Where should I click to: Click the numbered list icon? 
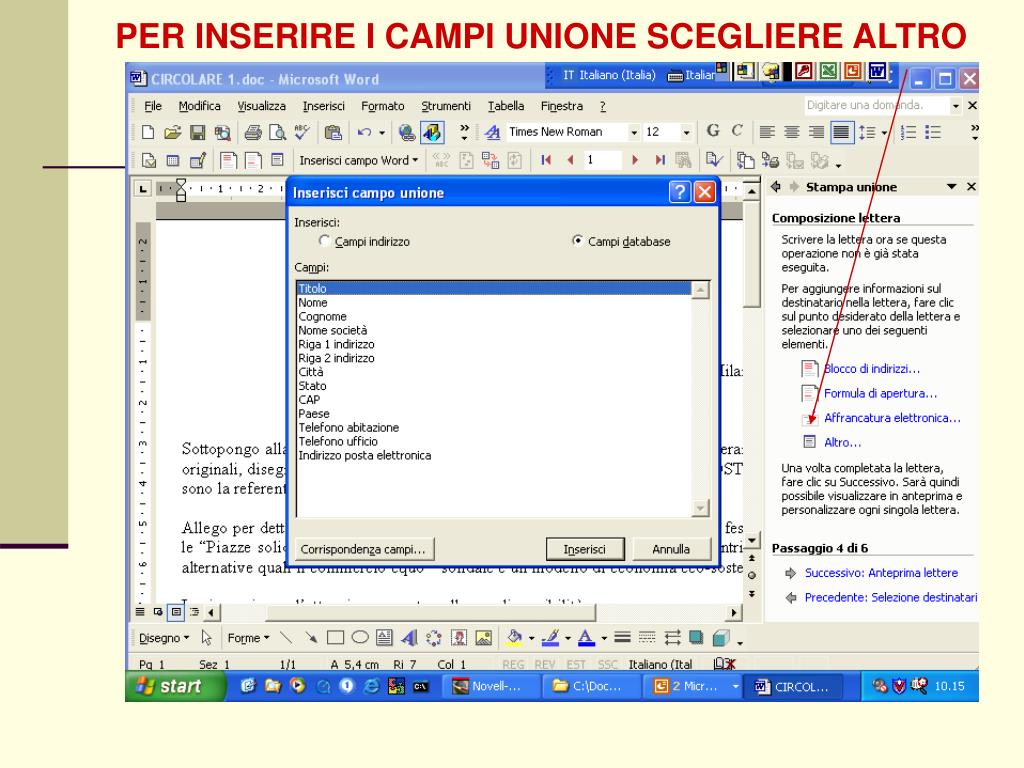tap(908, 133)
